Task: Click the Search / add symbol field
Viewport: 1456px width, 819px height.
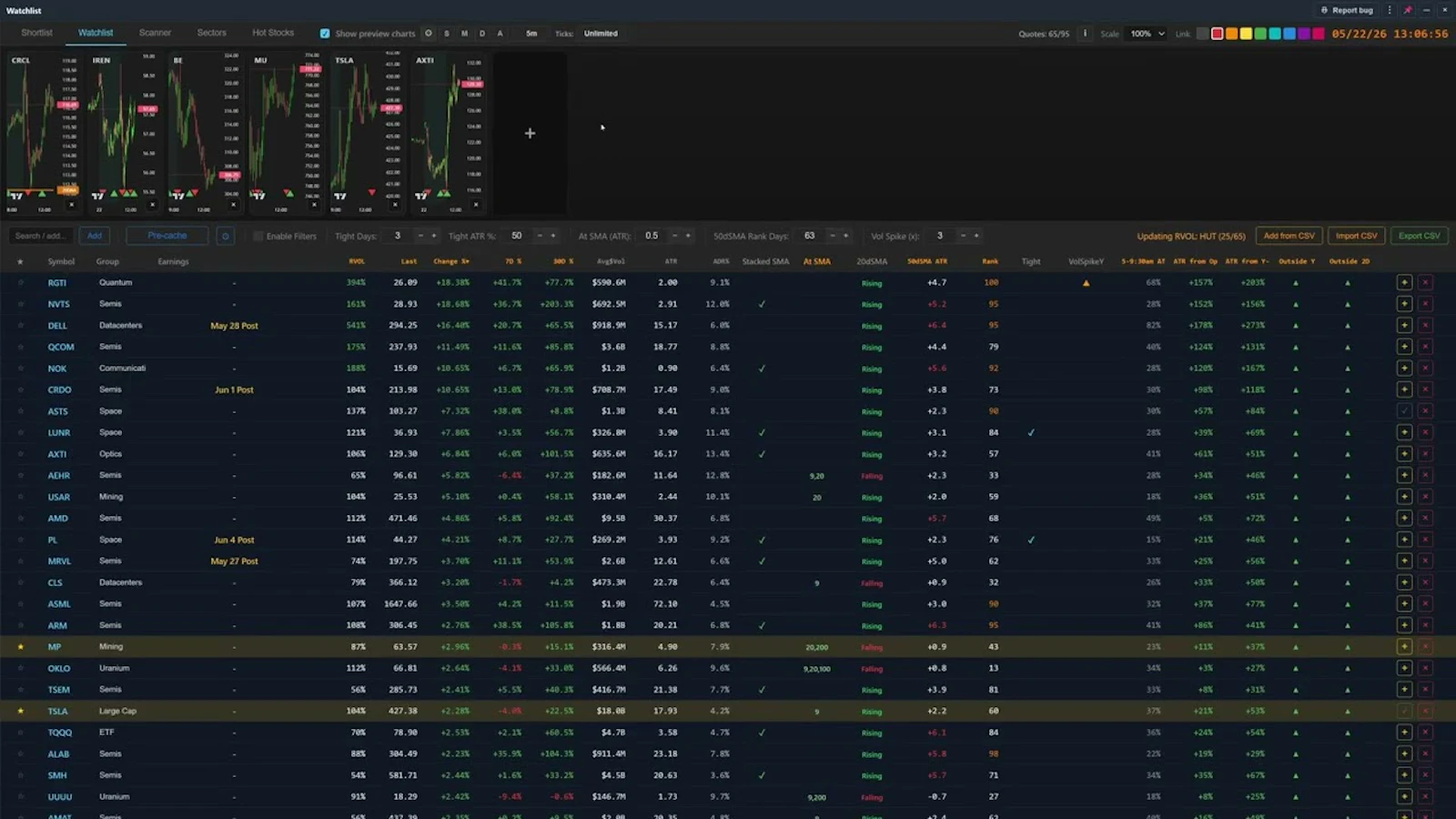Action: click(41, 236)
